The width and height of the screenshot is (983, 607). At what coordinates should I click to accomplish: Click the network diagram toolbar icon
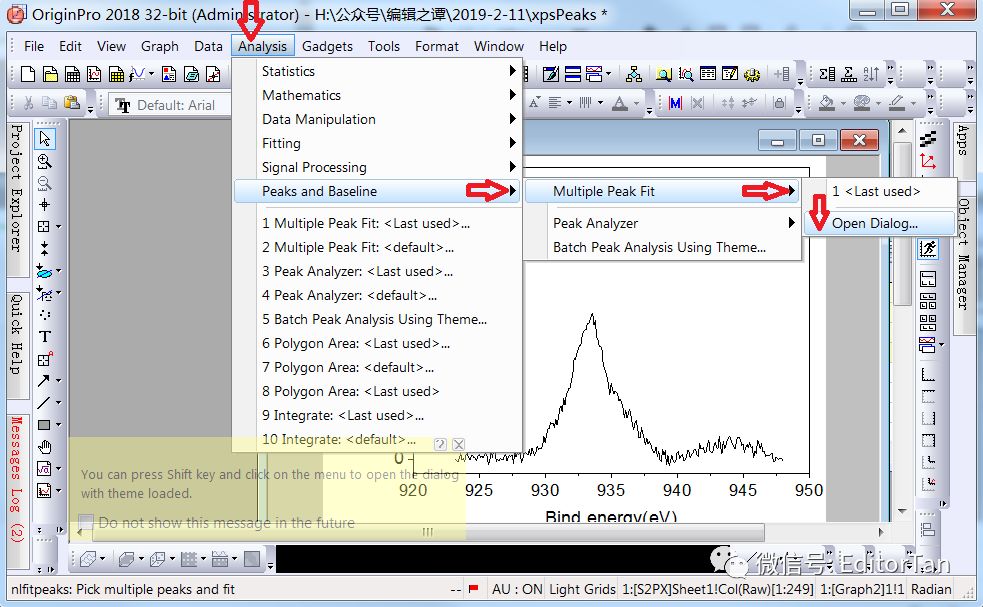point(634,74)
